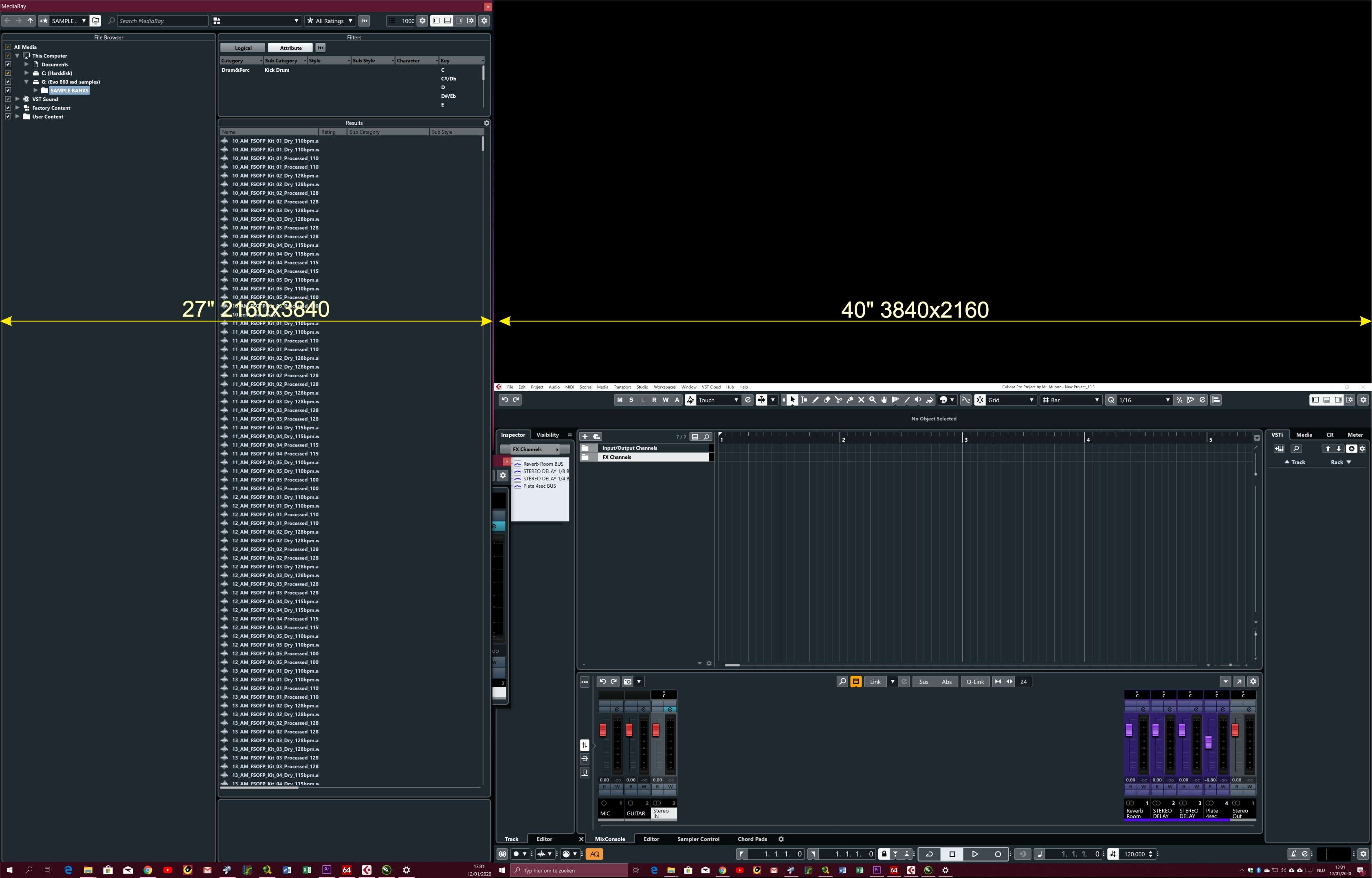Select the Zoom magnifier tool
This screenshot has width=1372, height=878.
click(x=872, y=400)
